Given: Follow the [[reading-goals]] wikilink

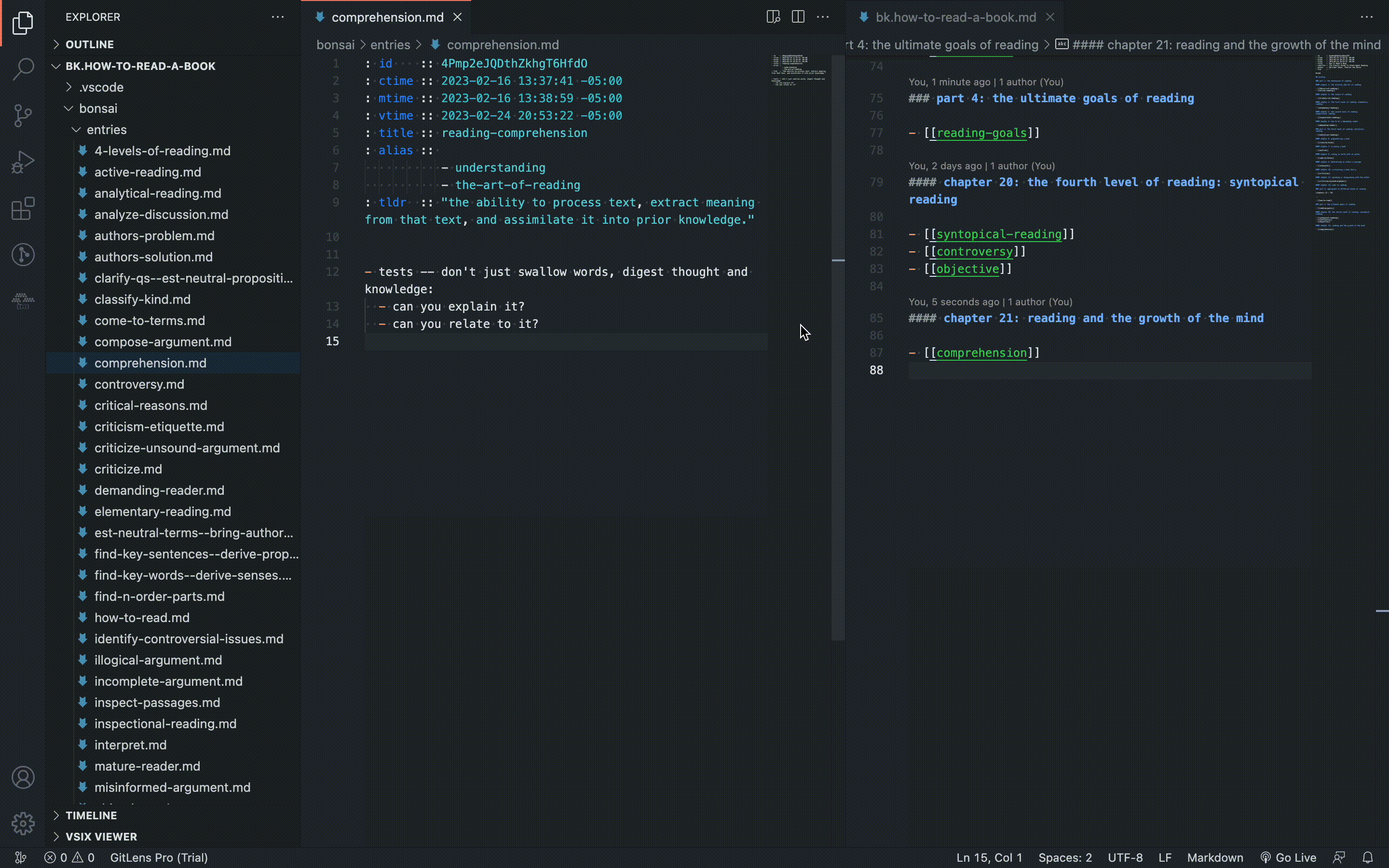Looking at the screenshot, I should click(981, 133).
